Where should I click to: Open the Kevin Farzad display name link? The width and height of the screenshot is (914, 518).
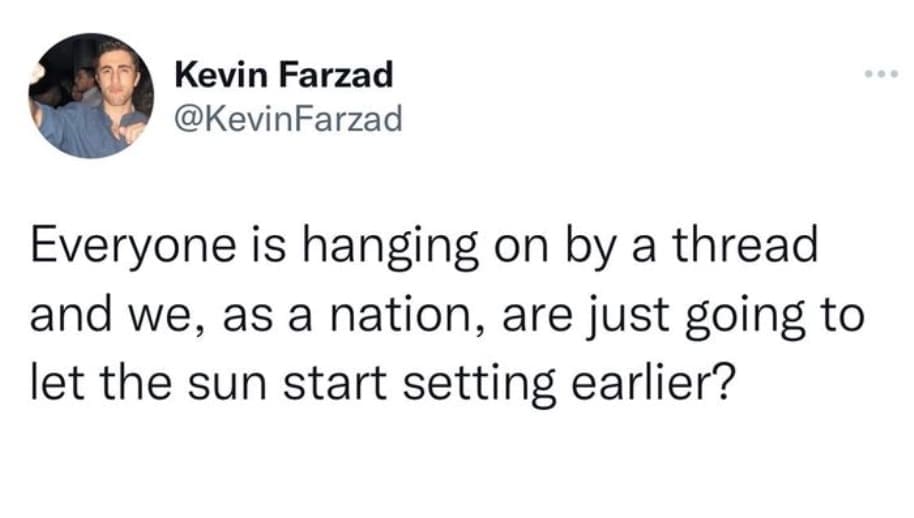(283, 74)
